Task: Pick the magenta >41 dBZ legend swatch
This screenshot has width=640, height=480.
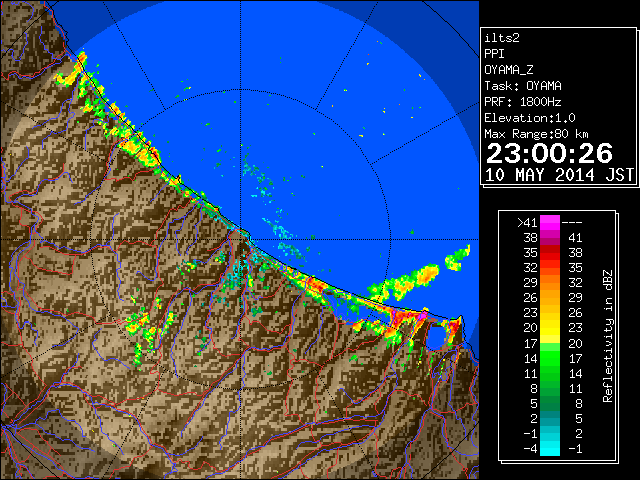Action: (x=550, y=222)
